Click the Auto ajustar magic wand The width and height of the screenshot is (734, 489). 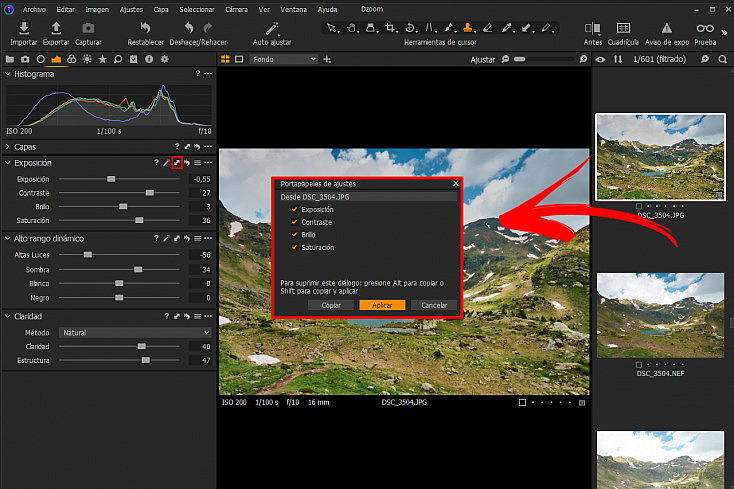pyautogui.click(x=272, y=29)
